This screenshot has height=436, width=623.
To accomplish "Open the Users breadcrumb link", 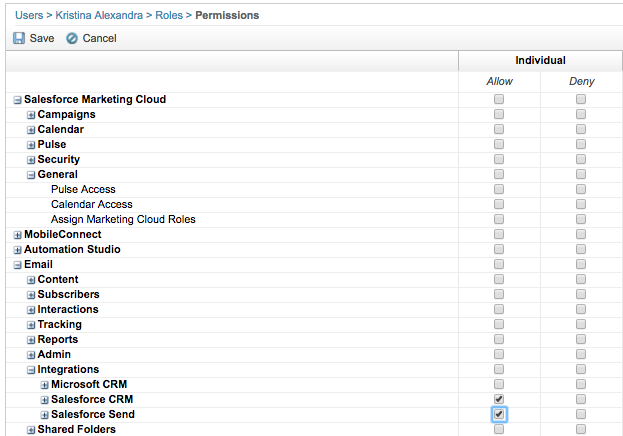I will 29,15.
